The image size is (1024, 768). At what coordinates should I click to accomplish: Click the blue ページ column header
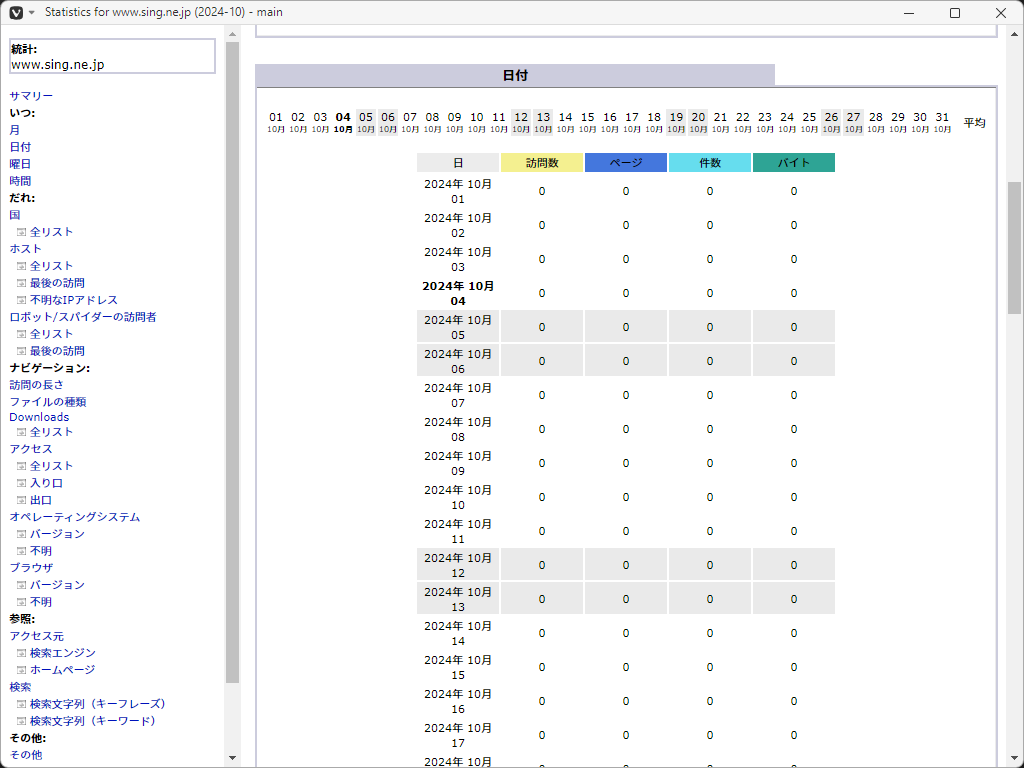click(626, 163)
